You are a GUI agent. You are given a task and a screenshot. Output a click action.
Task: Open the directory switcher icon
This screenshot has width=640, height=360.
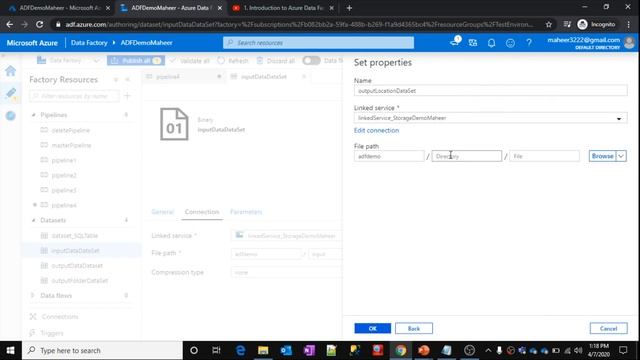[x=473, y=42]
